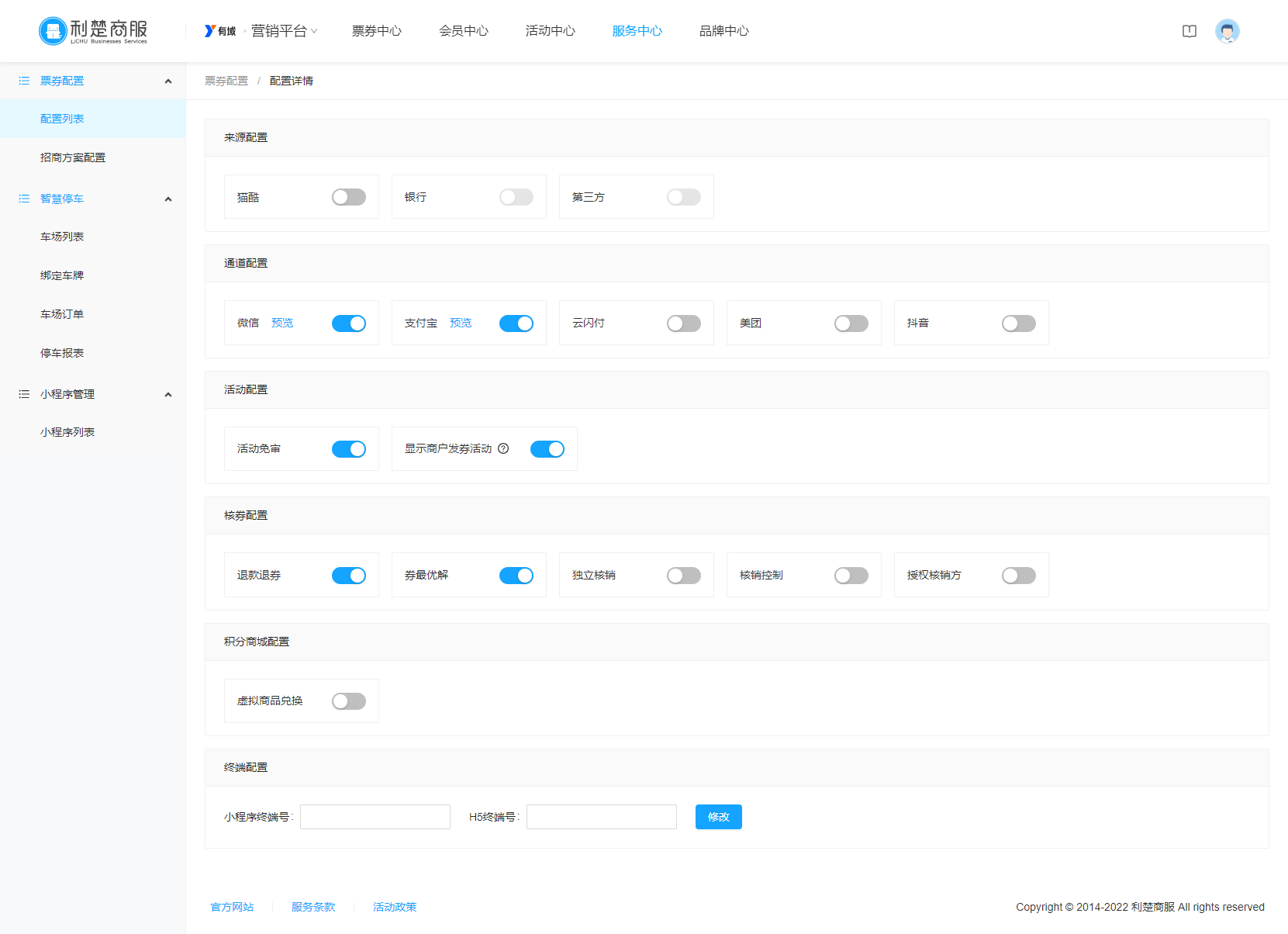Focus the 小程序终端号 input field

(375, 817)
